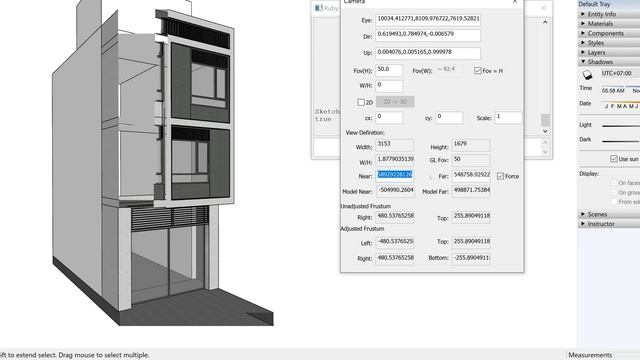
Task: Click the Adjusted Frustum Right field
Action: coord(395,258)
